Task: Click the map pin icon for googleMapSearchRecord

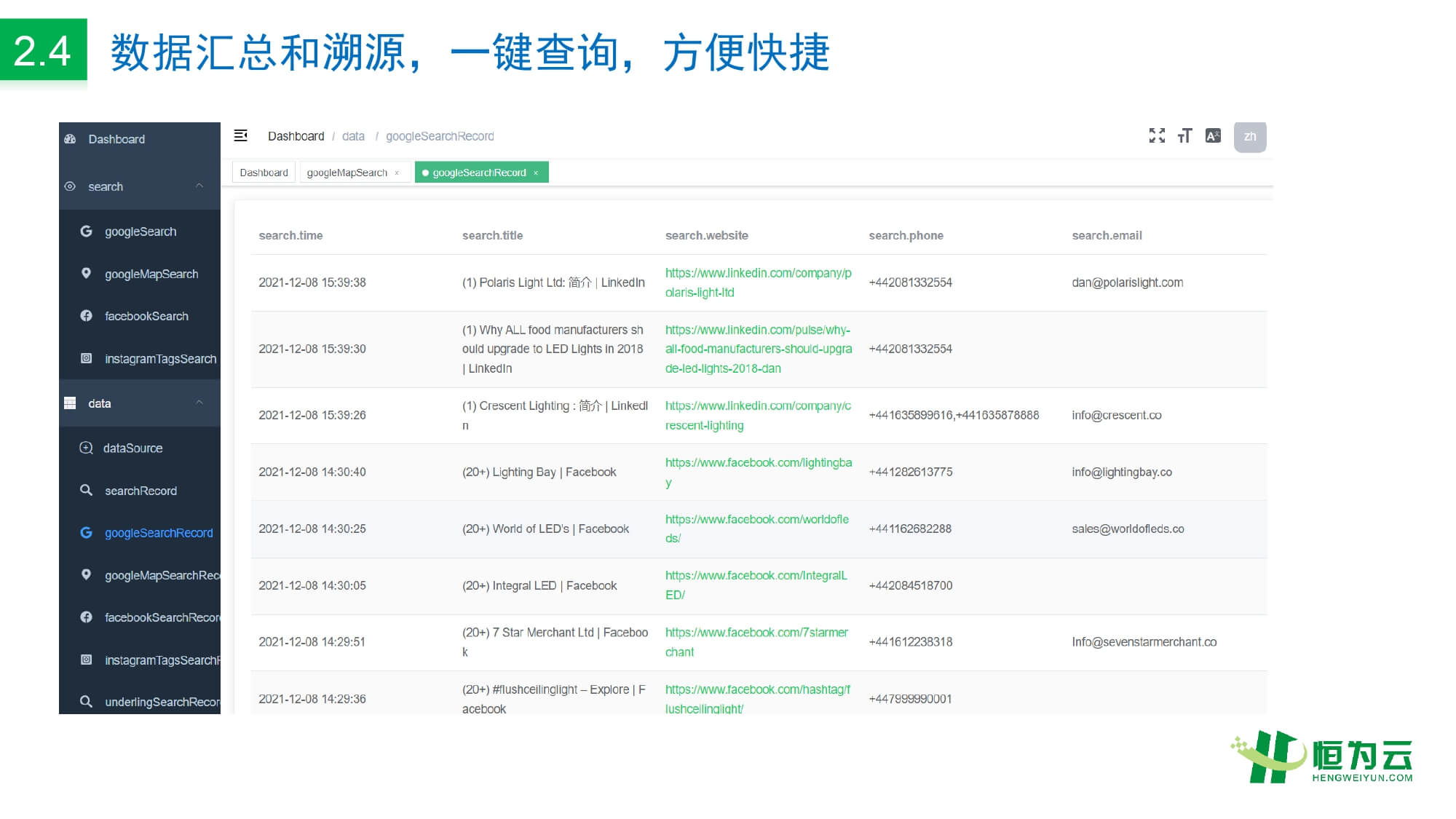Action: tap(86, 574)
